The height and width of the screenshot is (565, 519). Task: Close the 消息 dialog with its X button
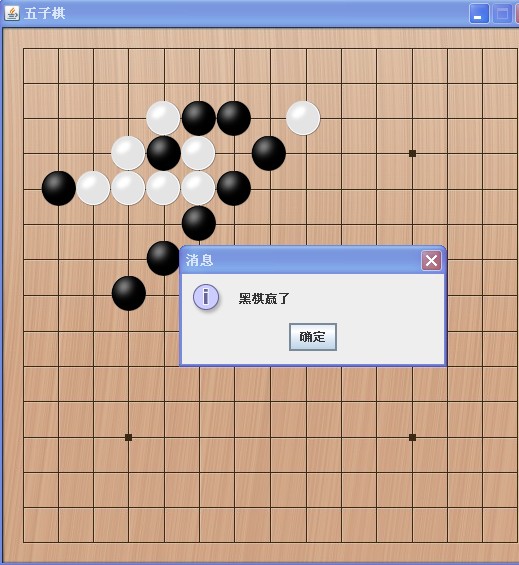(431, 260)
